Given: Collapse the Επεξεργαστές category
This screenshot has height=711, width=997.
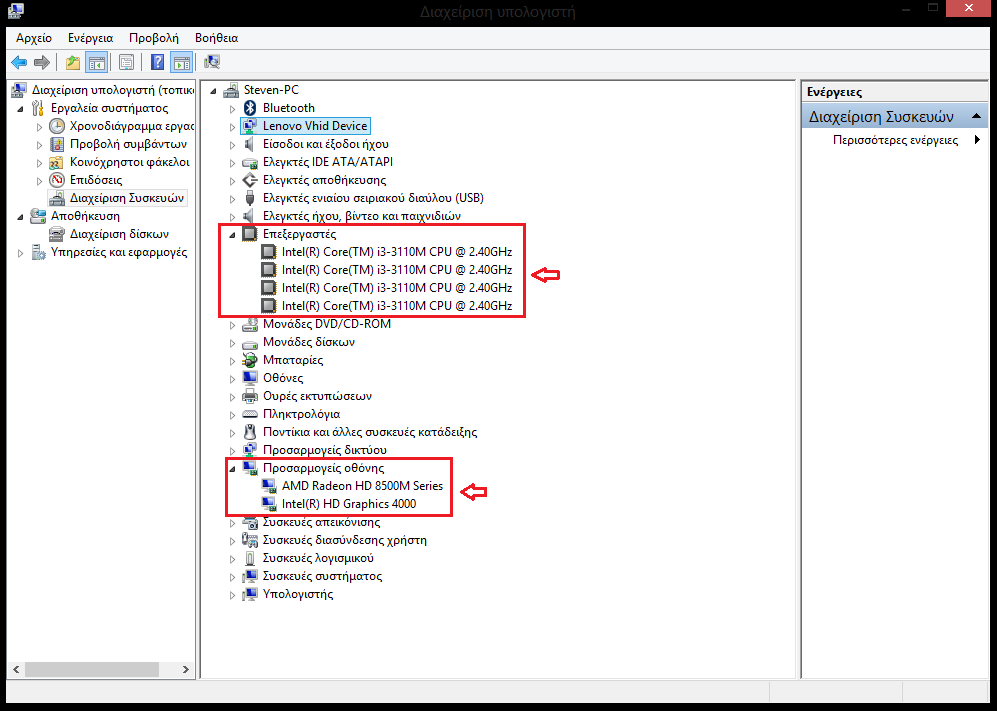Looking at the screenshot, I should (233, 235).
